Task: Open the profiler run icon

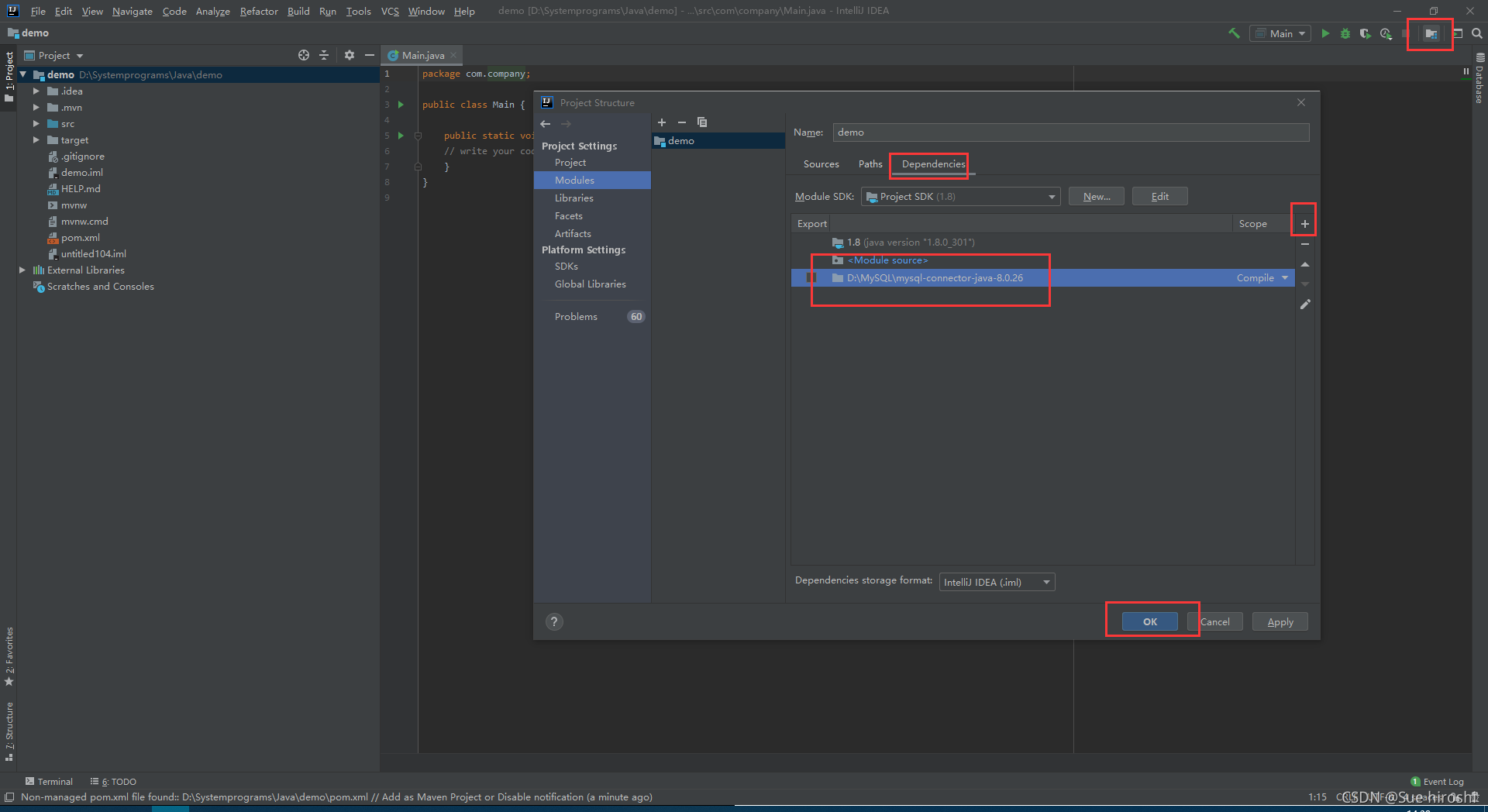Action: tap(1386, 33)
